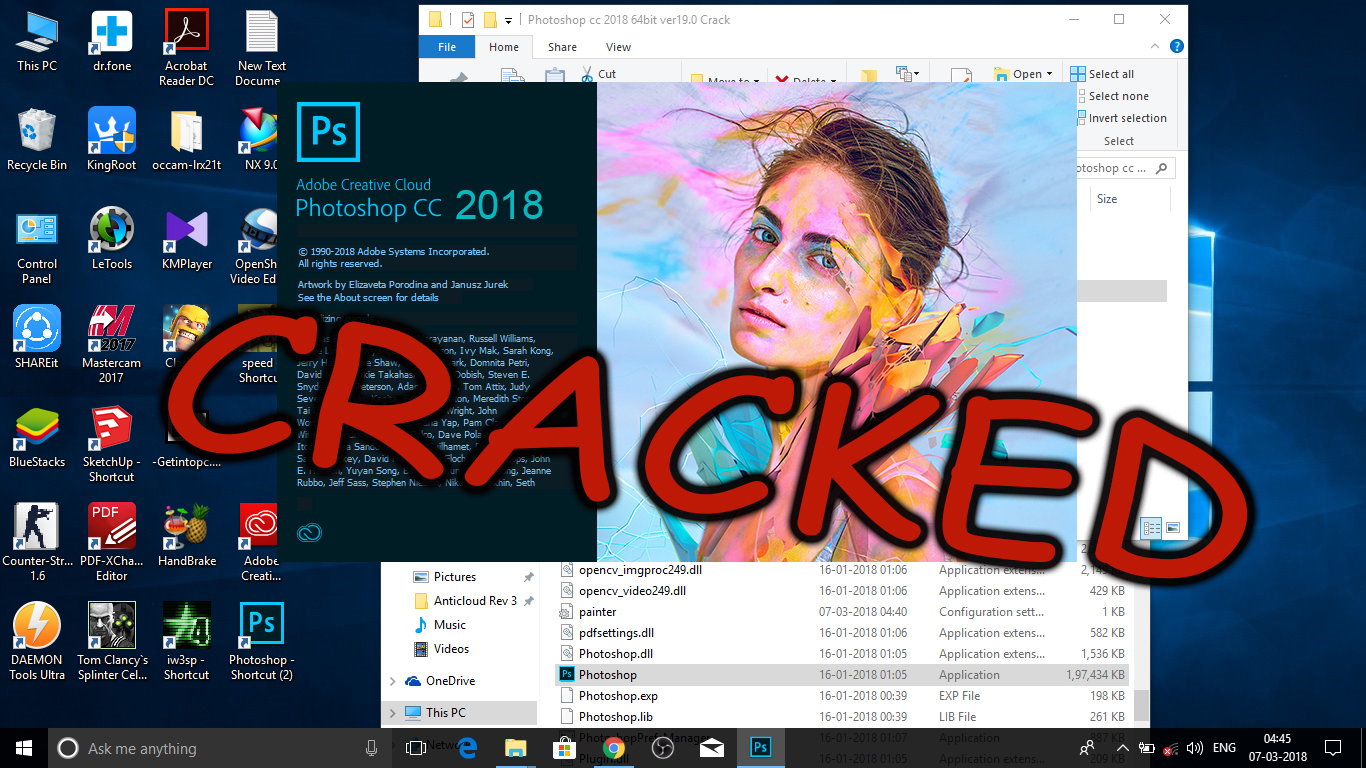Open the File tab in Explorer
This screenshot has height=768, width=1366.
447,47
